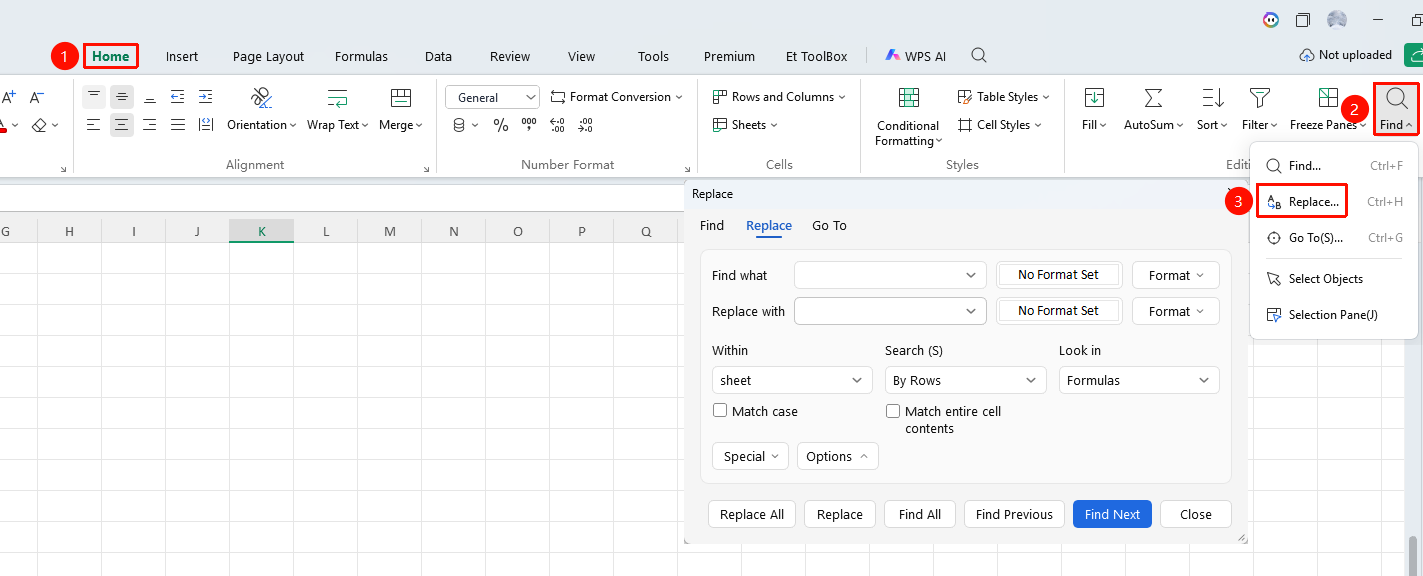This screenshot has width=1423, height=576.
Task: Click the Find Next button
Action: point(1112,514)
